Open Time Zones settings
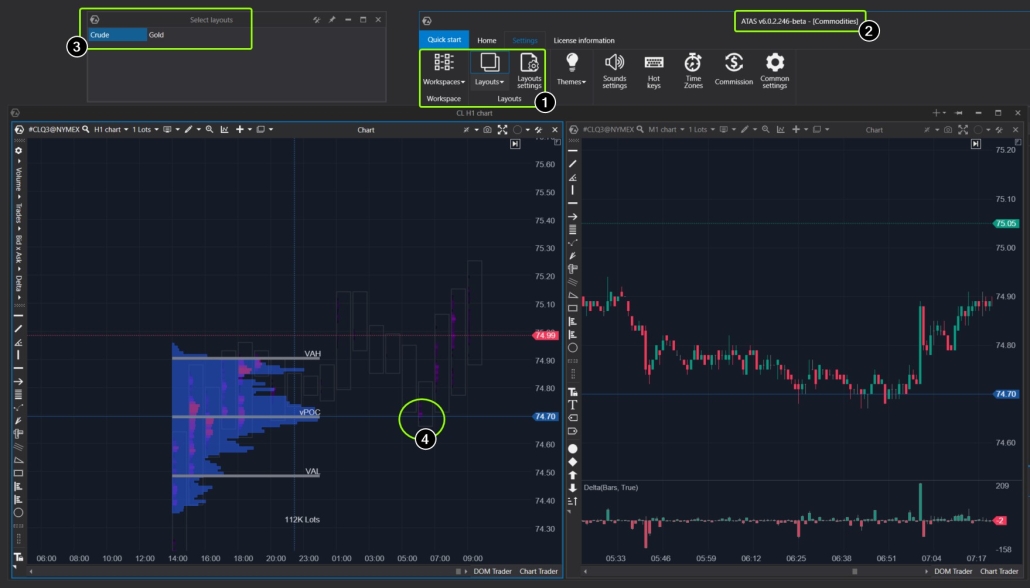Screen dimensions: 1030x588 pyautogui.click(x=693, y=70)
